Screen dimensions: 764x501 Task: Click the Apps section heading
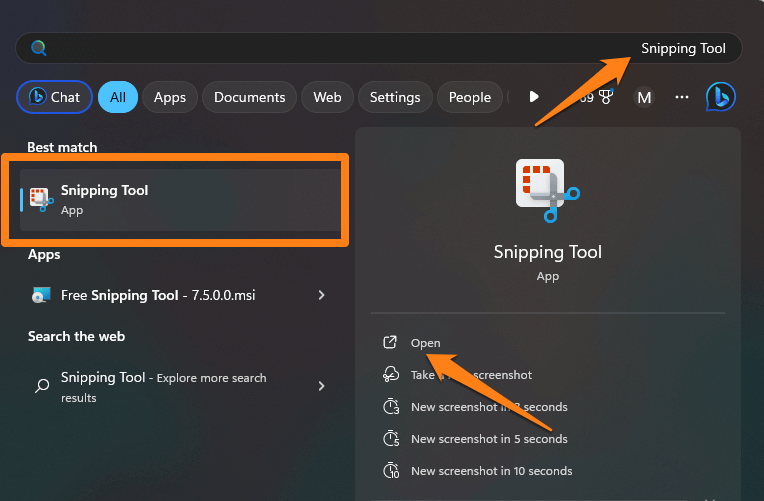(44, 254)
